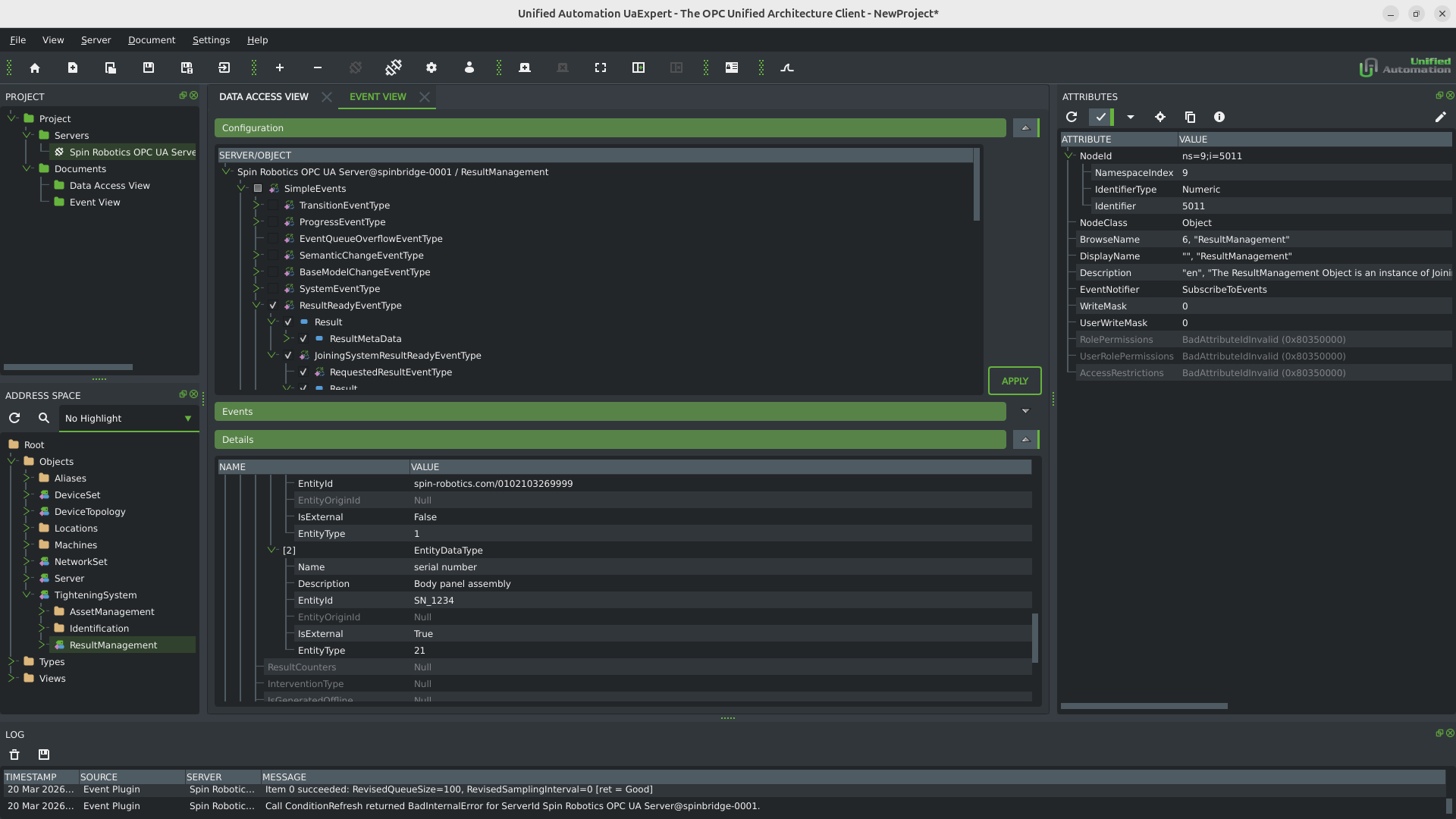Viewport: 1456px width, 819px height.
Task: Remove server using the minus icon
Action: (318, 68)
